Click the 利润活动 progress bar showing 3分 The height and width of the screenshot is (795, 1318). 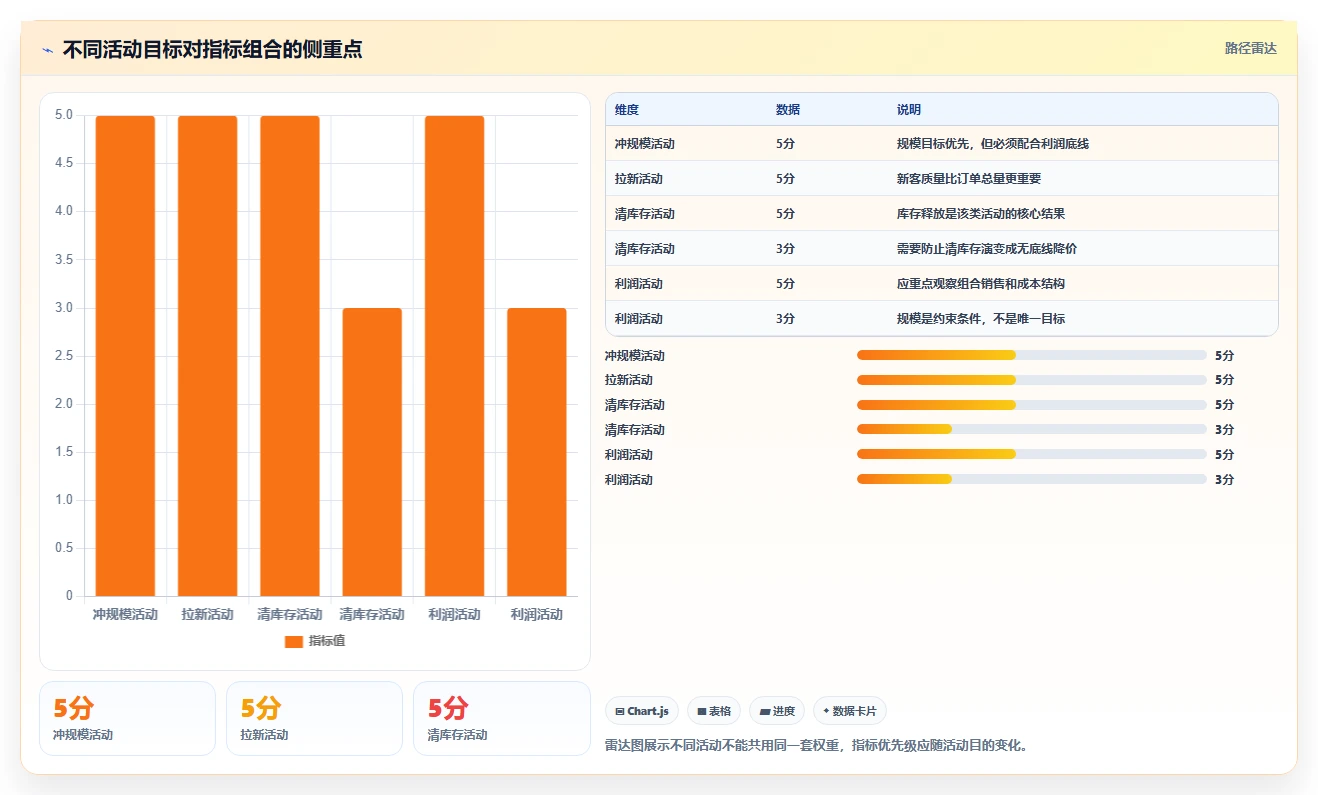pos(1032,479)
